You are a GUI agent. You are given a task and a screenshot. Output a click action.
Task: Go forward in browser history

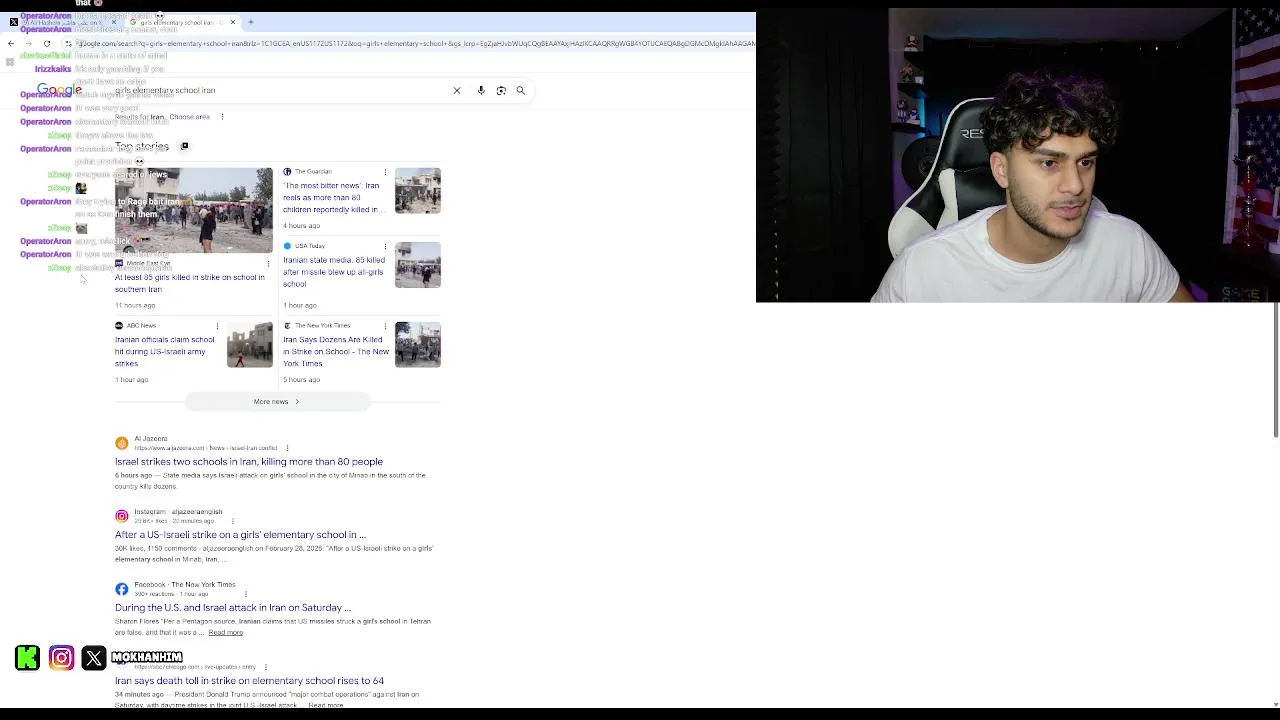pyautogui.click(x=29, y=44)
